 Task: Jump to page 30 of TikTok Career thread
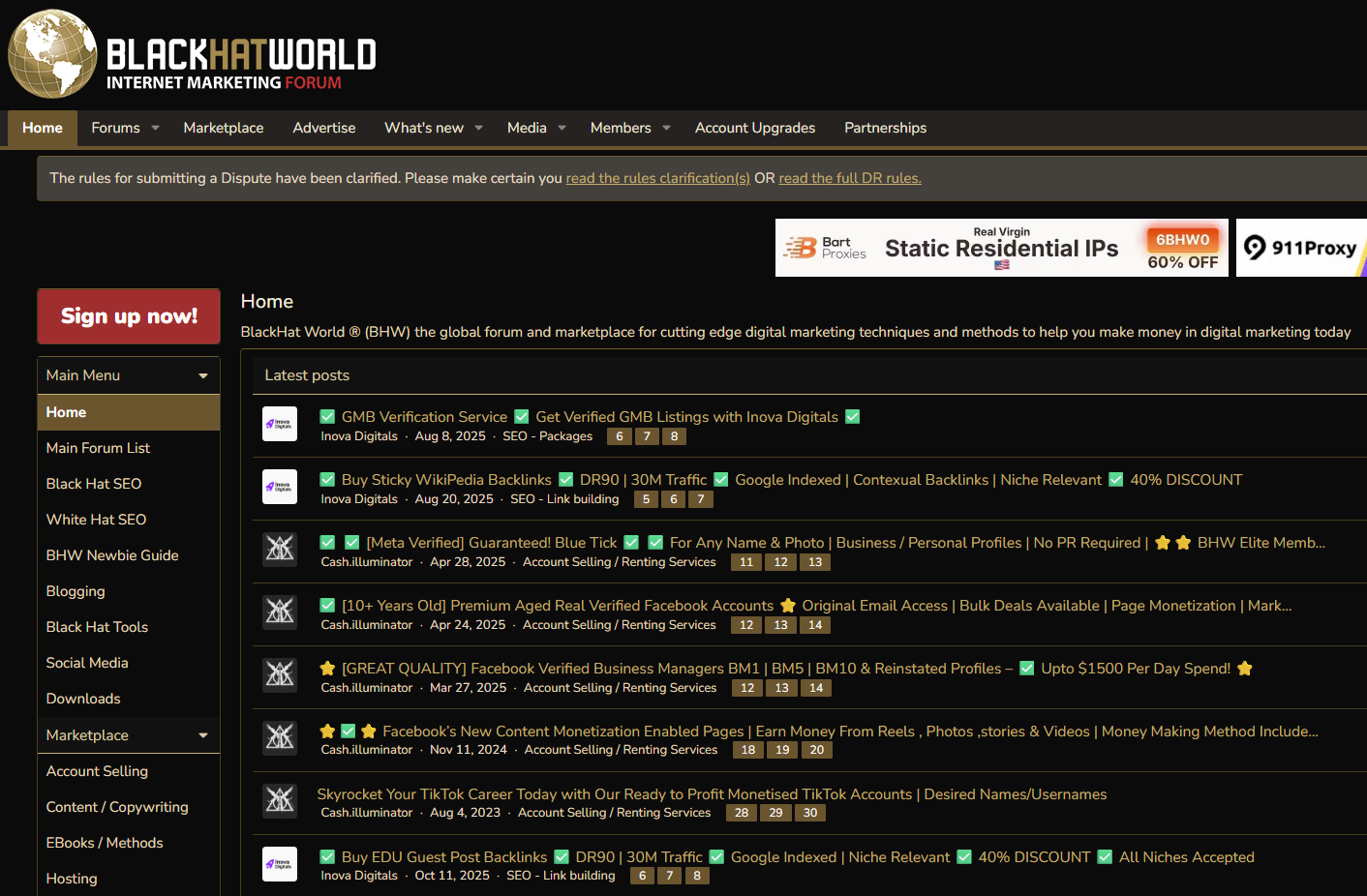pyautogui.click(x=810, y=813)
